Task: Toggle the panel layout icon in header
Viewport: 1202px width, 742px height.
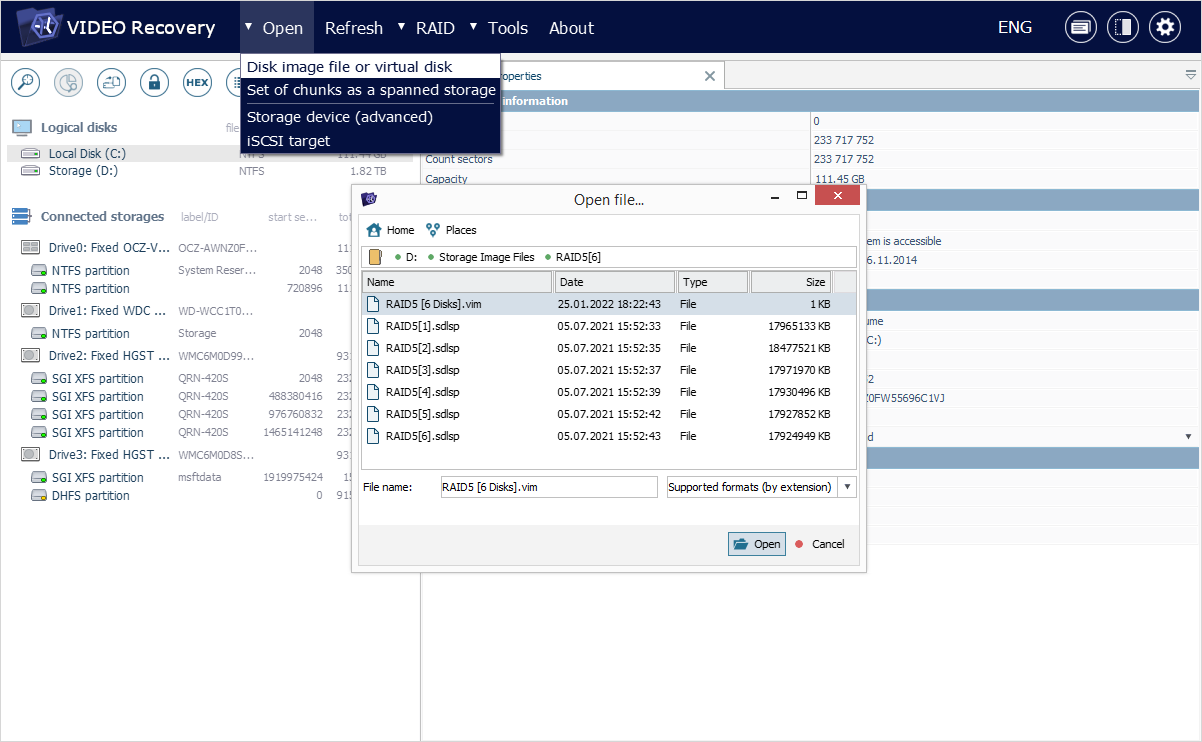Action: 1122,27
